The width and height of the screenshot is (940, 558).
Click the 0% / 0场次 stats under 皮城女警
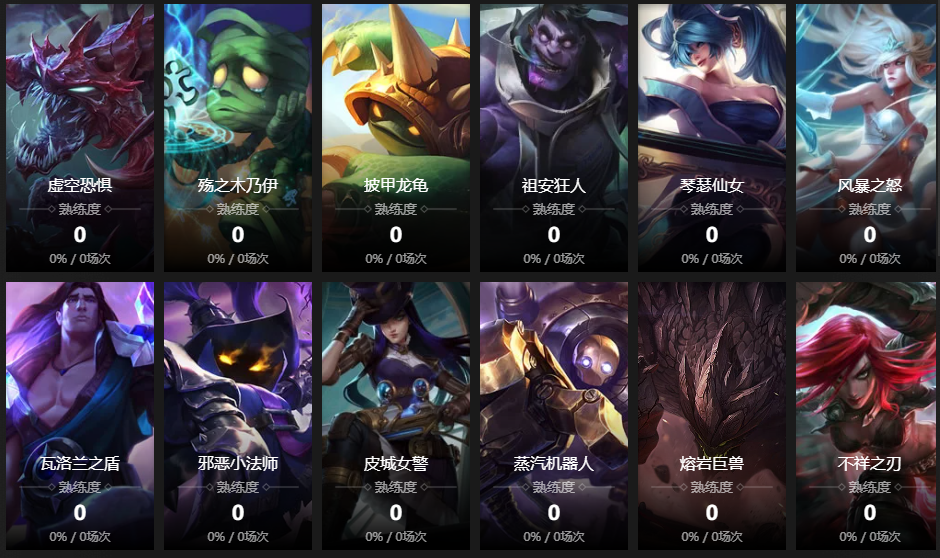click(x=396, y=536)
